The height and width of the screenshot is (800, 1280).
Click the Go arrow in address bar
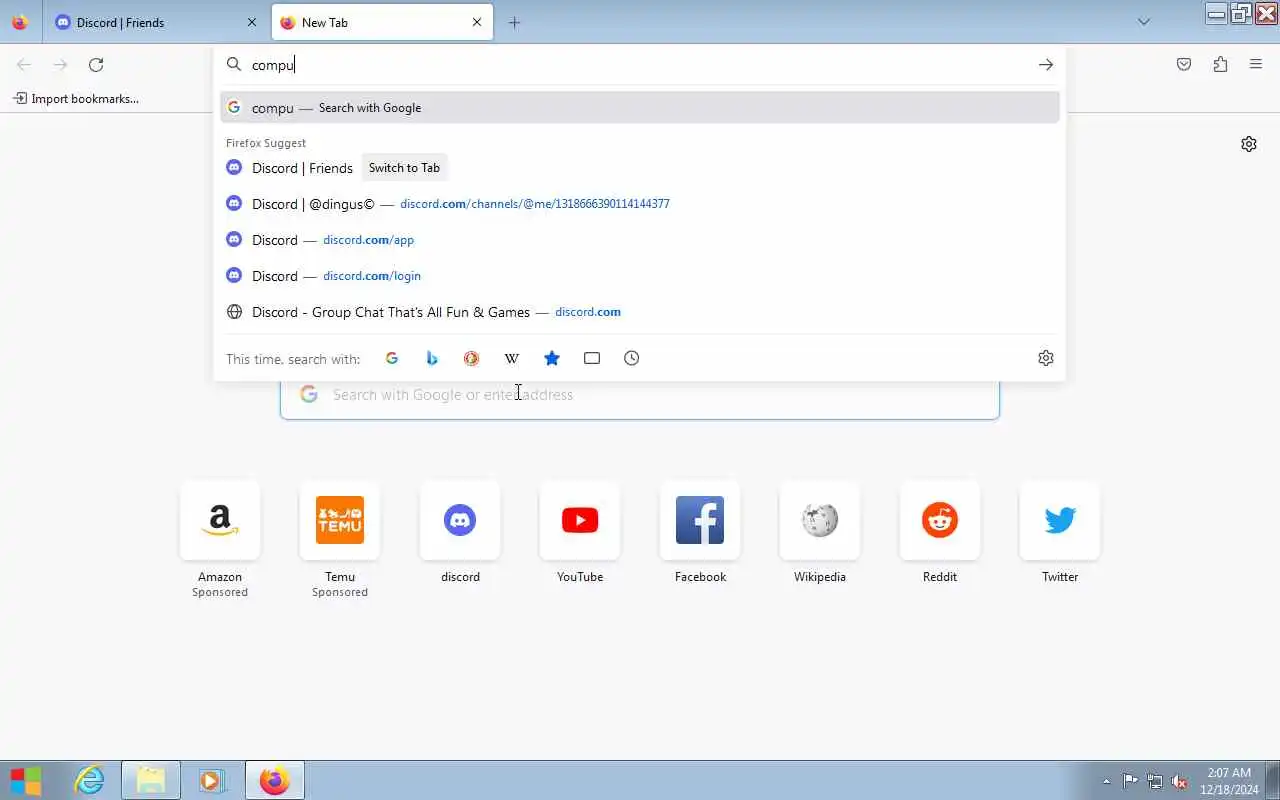point(1046,65)
